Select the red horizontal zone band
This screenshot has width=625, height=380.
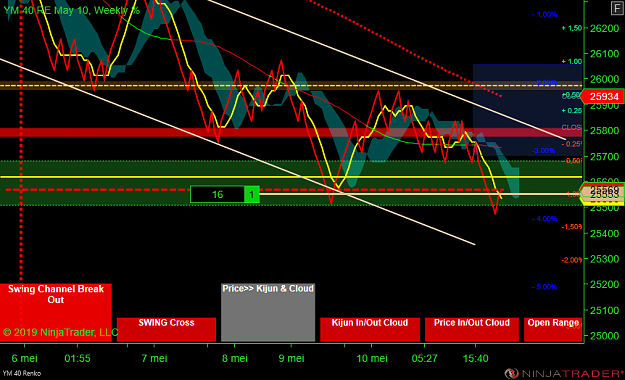click(291, 132)
